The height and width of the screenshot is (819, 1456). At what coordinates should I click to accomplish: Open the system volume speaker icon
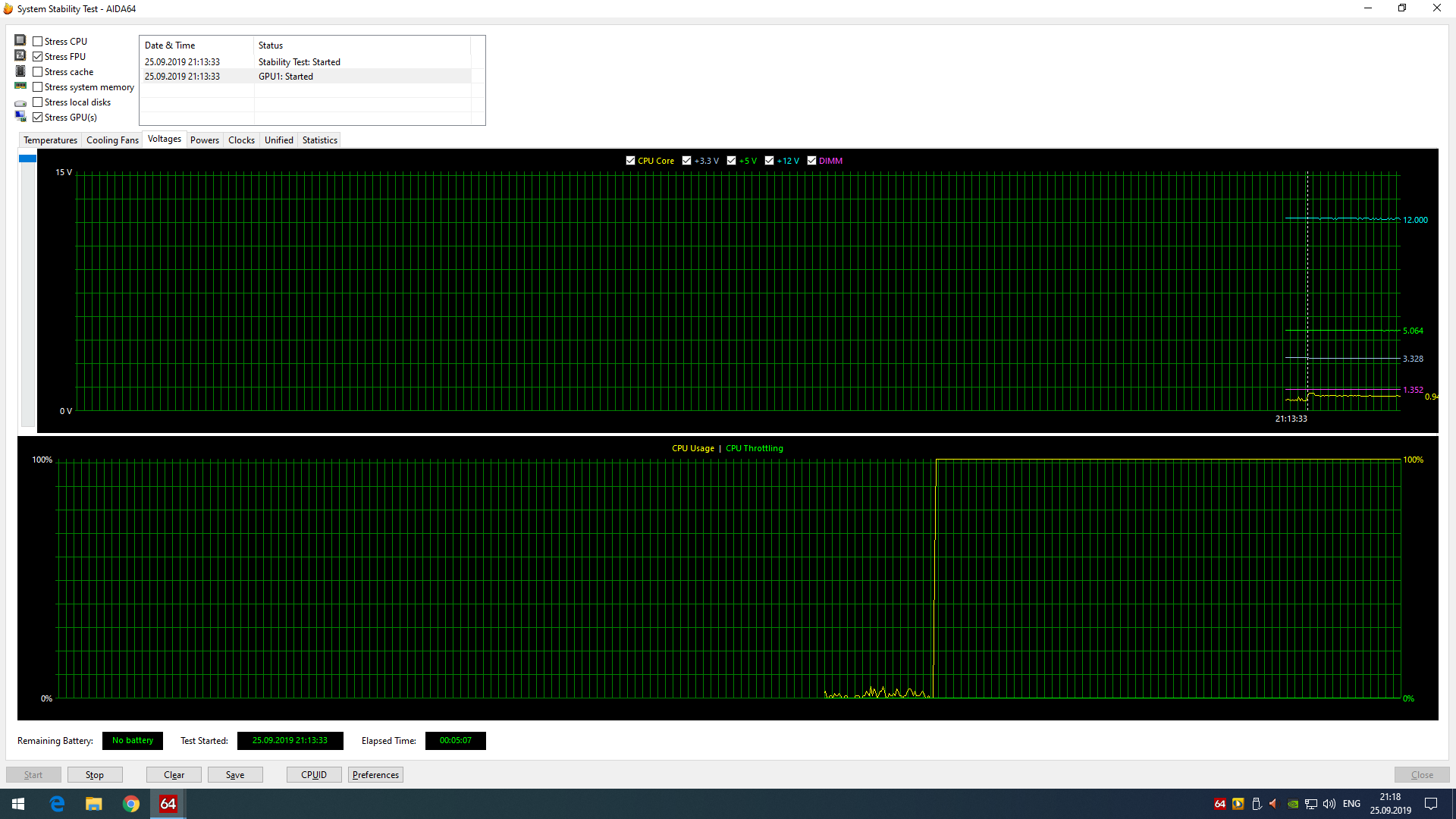click(x=1329, y=804)
